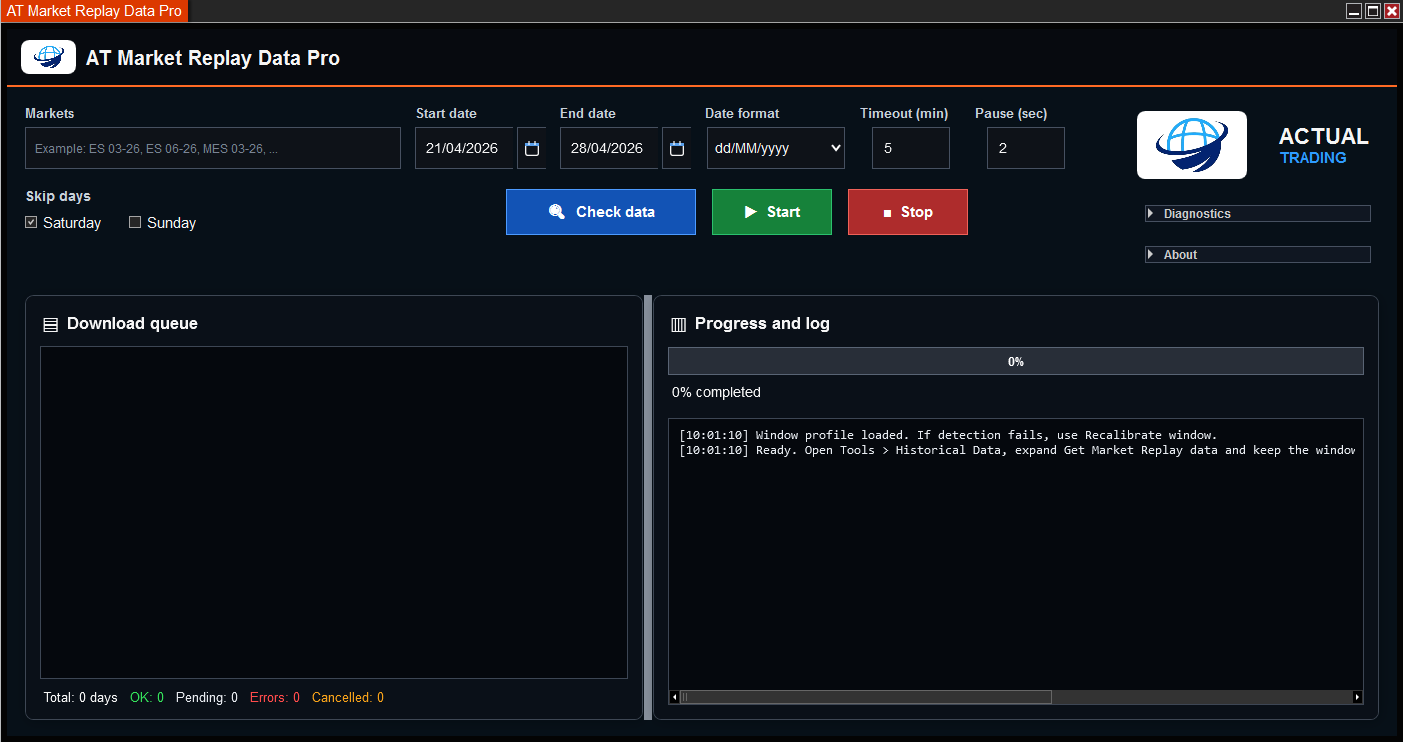Click the Progress and log columns icon
This screenshot has width=1403, height=742.
click(678, 324)
